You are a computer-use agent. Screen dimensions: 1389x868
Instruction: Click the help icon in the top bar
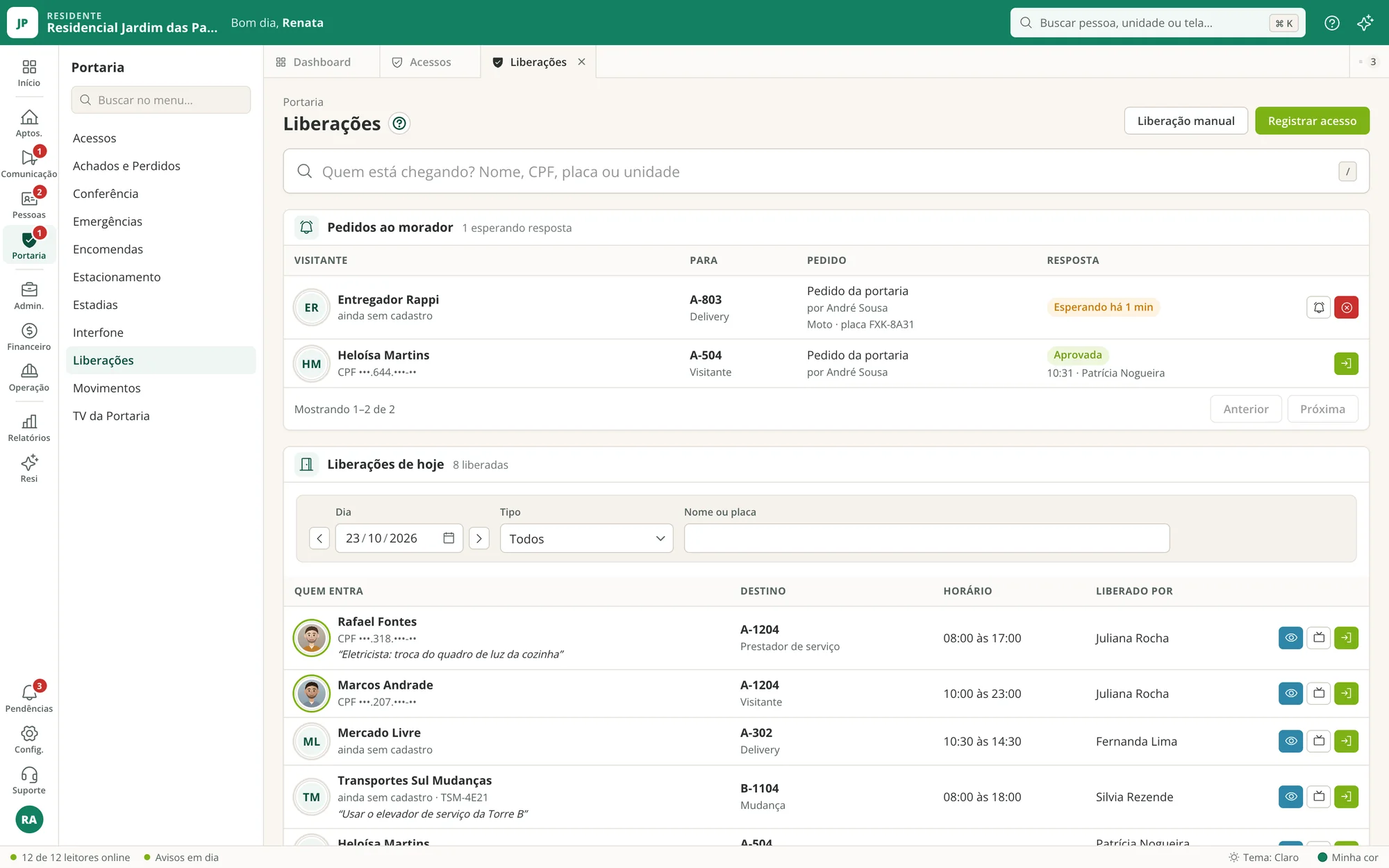1331,23
